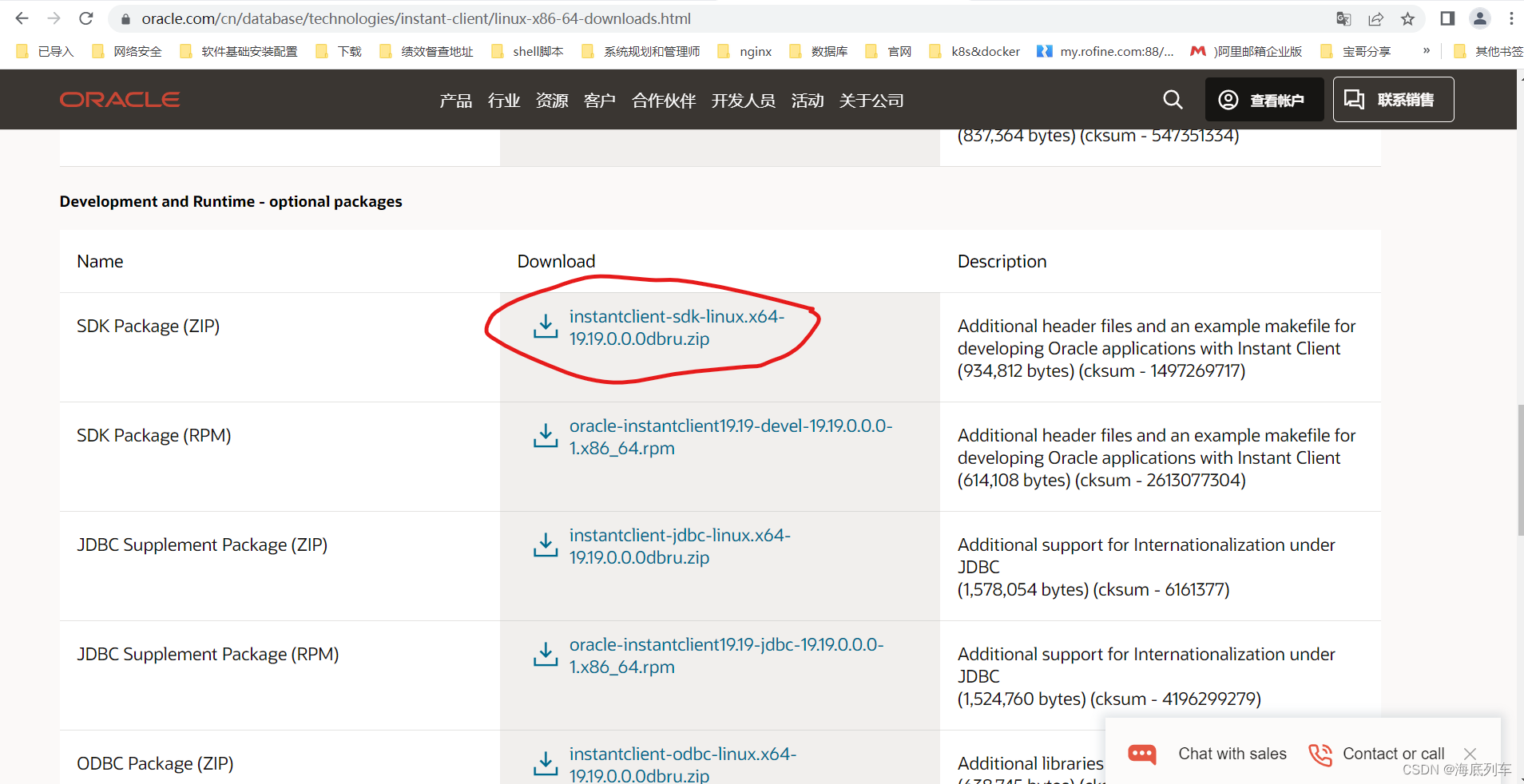Screen dimensions: 1524x784
Task: Open the 客户 navigation menu
Action: pyautogui.click(x=600, y=101)
